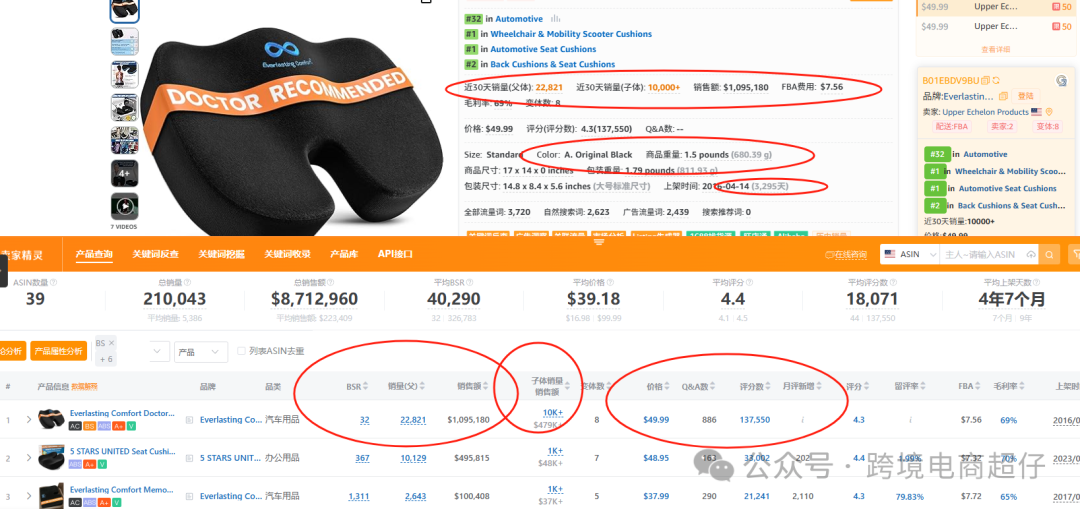1080x509 pixels.
Task: Switch to 关键词收录 tab
Action: click(287, 254)
